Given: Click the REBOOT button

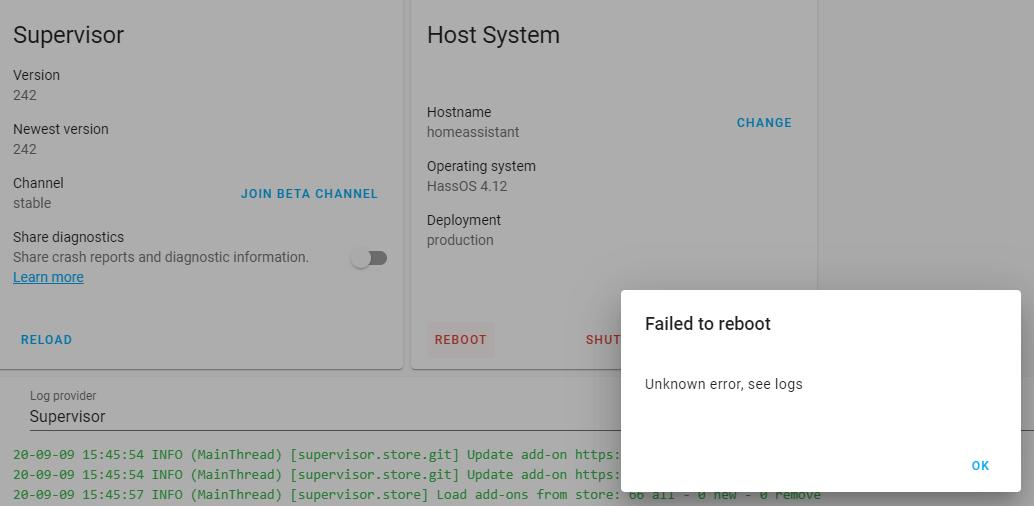Looking at the screenshot, I should 460,340.
